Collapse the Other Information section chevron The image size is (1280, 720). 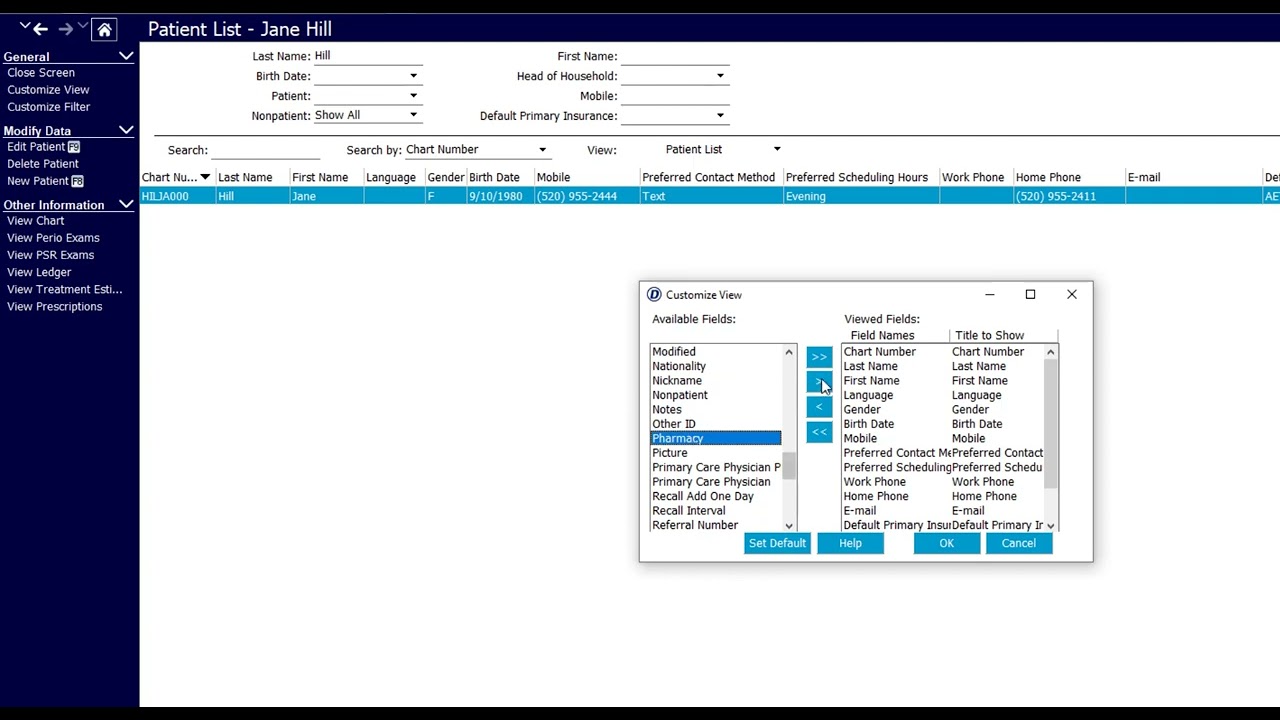click(x=126, y=205)
